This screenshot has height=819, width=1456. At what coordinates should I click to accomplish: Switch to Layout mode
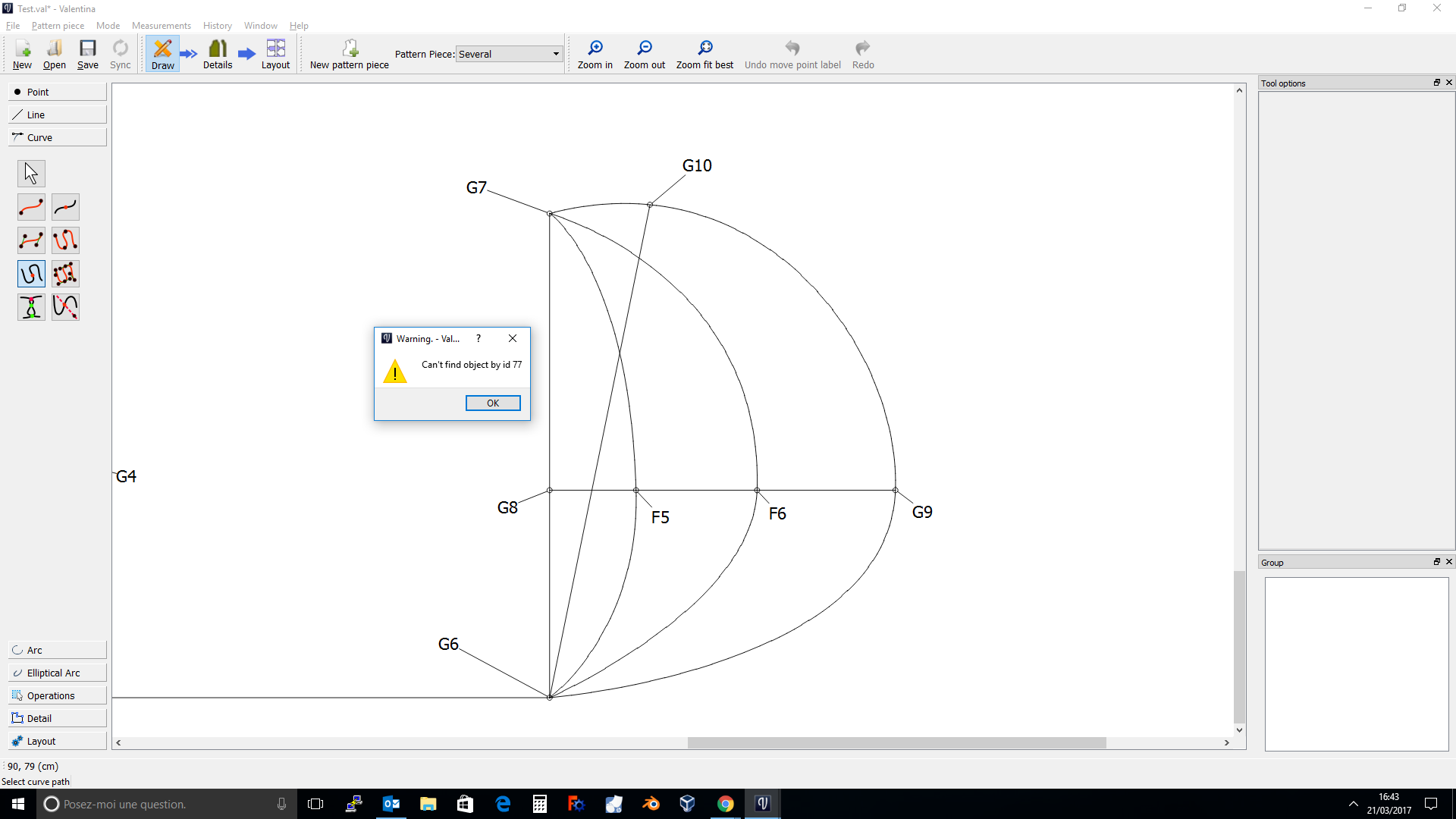(x=275, y=55)
